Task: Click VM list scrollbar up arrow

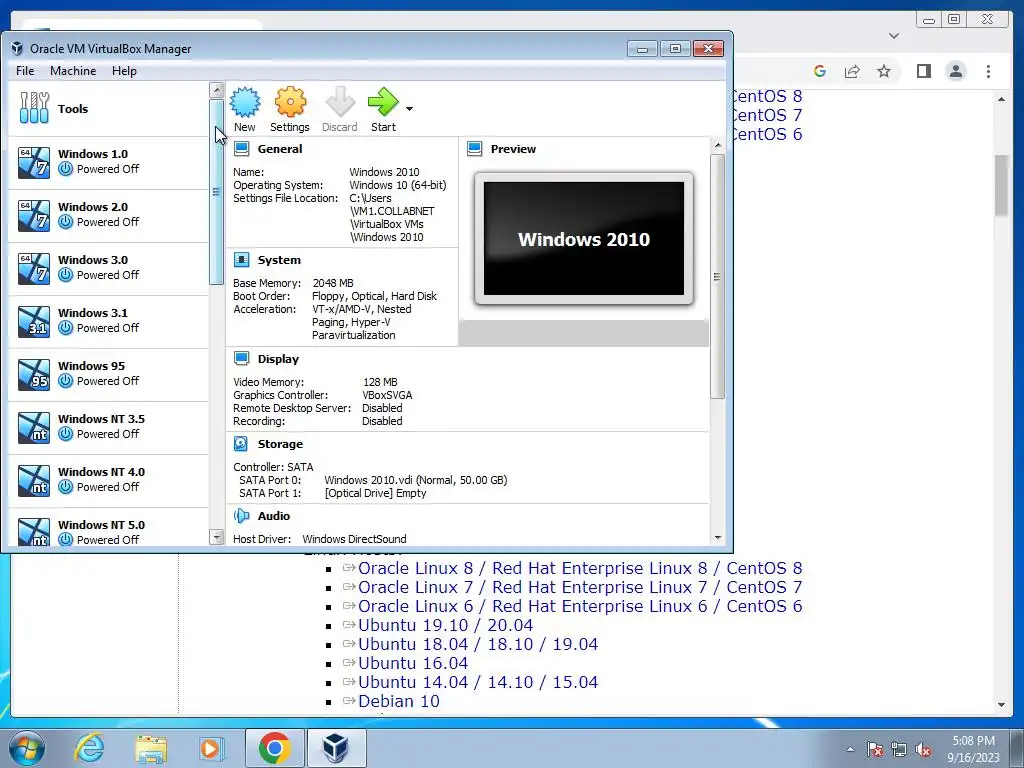Action: tap(216, 90)
